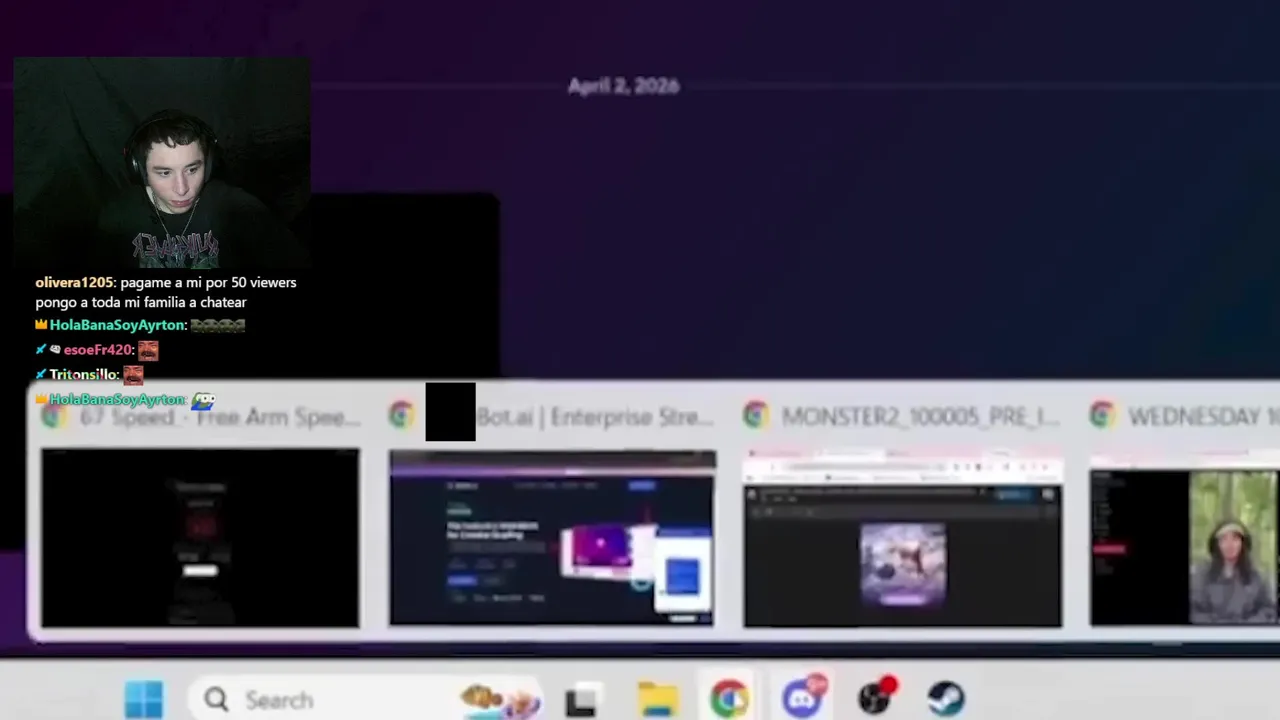Image resolution: width=1280 pixels, height=720 pixels.
Task: Select the 'MONSTER2_100005_PRE_I...' preview title
Action: click(x=920, y=417)
